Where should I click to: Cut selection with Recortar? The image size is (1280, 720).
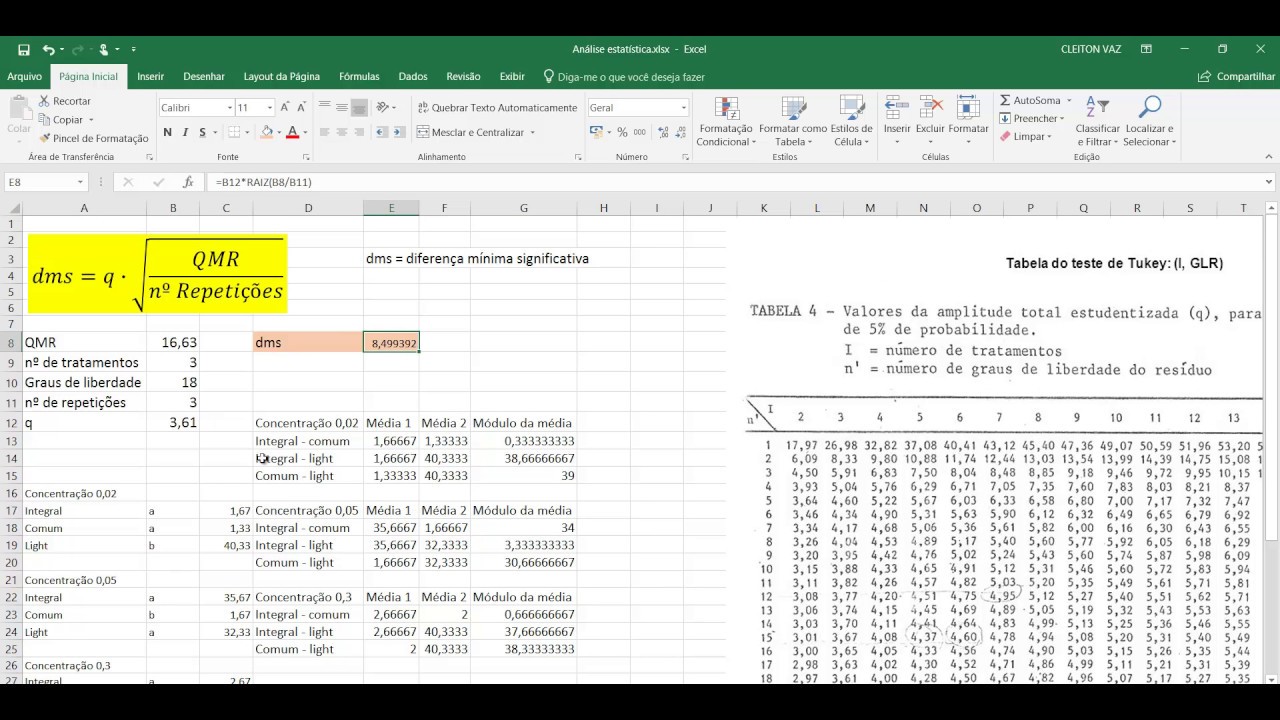[65, 101]
